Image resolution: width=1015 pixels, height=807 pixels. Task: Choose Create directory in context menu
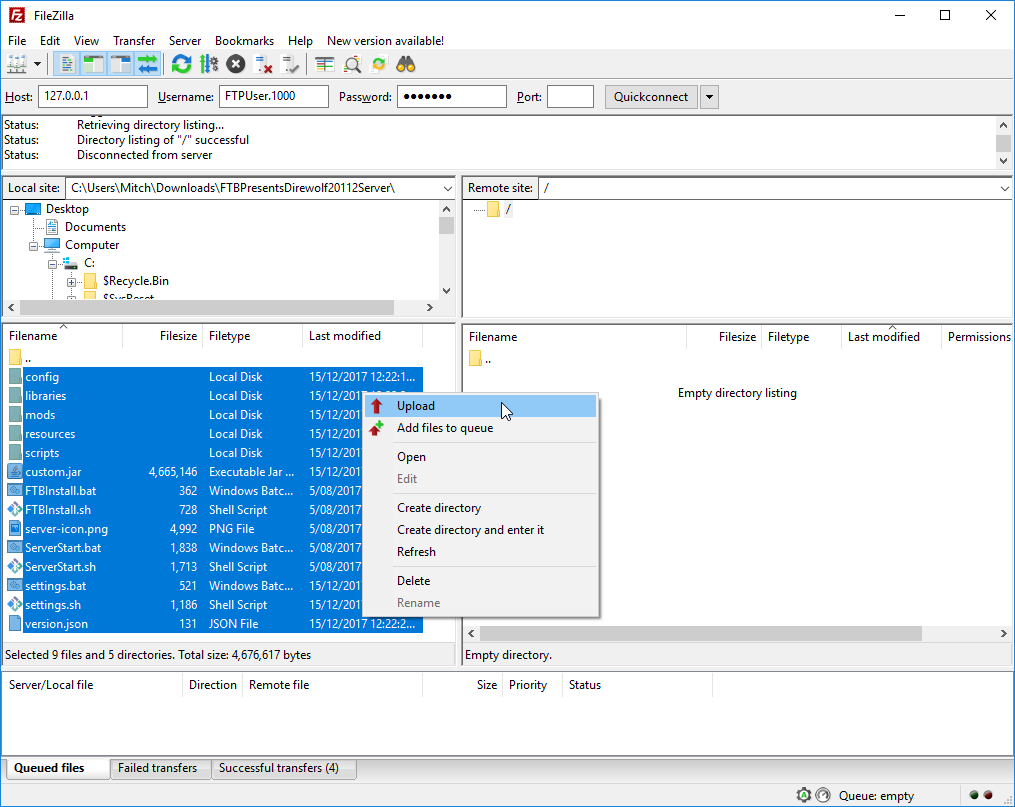480,508
